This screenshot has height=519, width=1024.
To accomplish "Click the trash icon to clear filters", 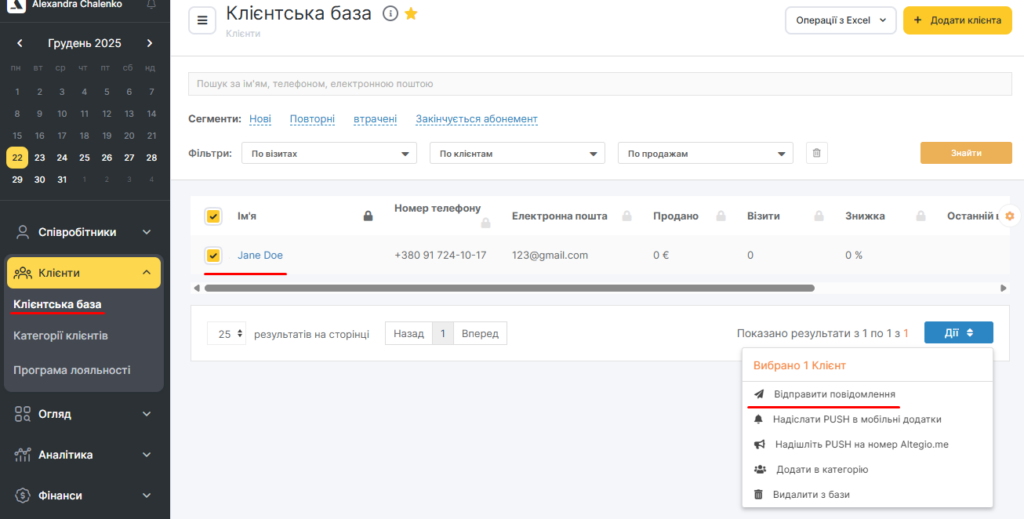I will coord(817,153).
